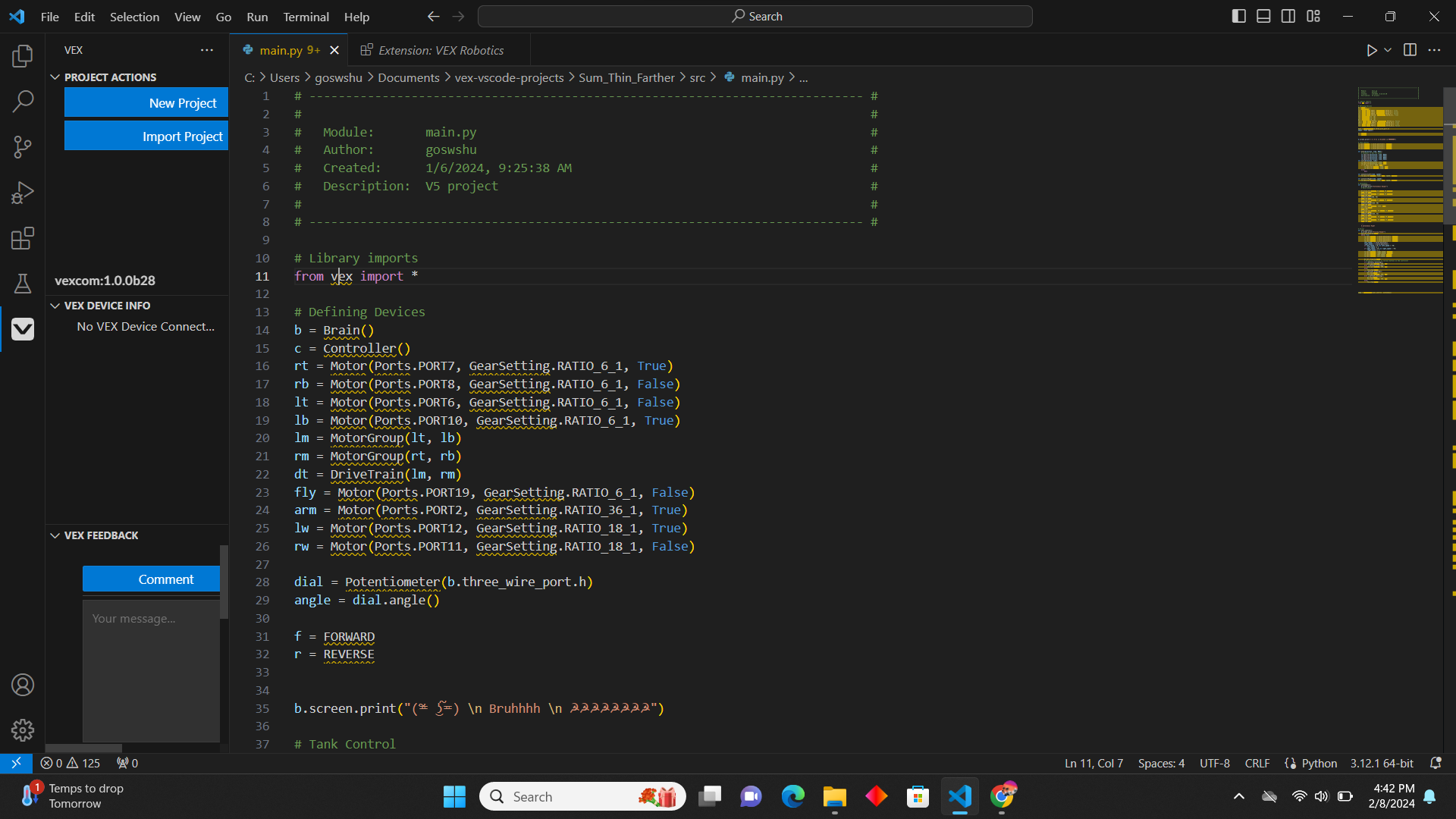
Task: Click the Comment button in VEX Feedback
Action: 165,579
